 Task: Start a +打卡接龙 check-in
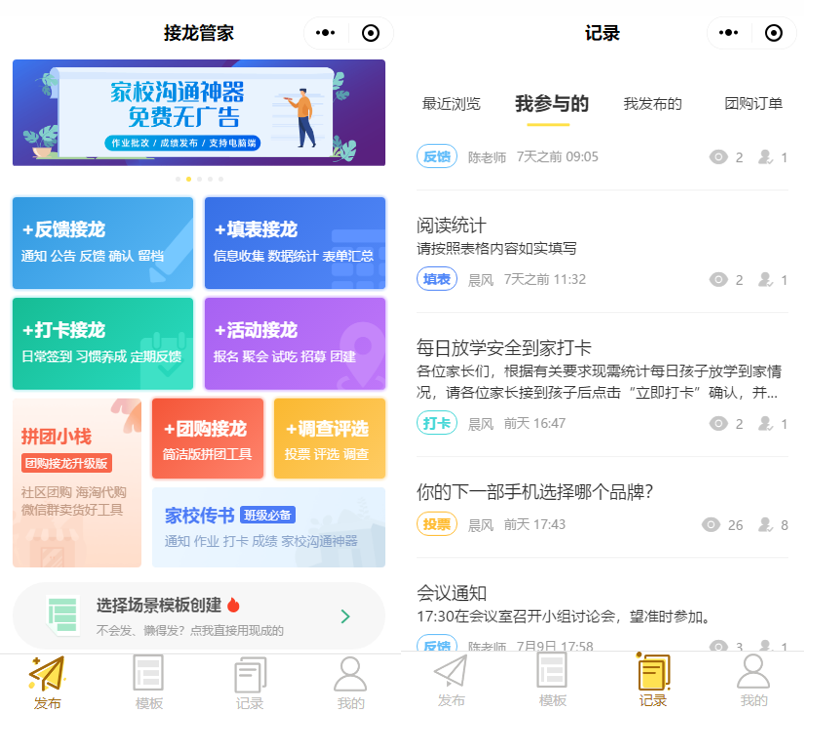click(103, 343)
